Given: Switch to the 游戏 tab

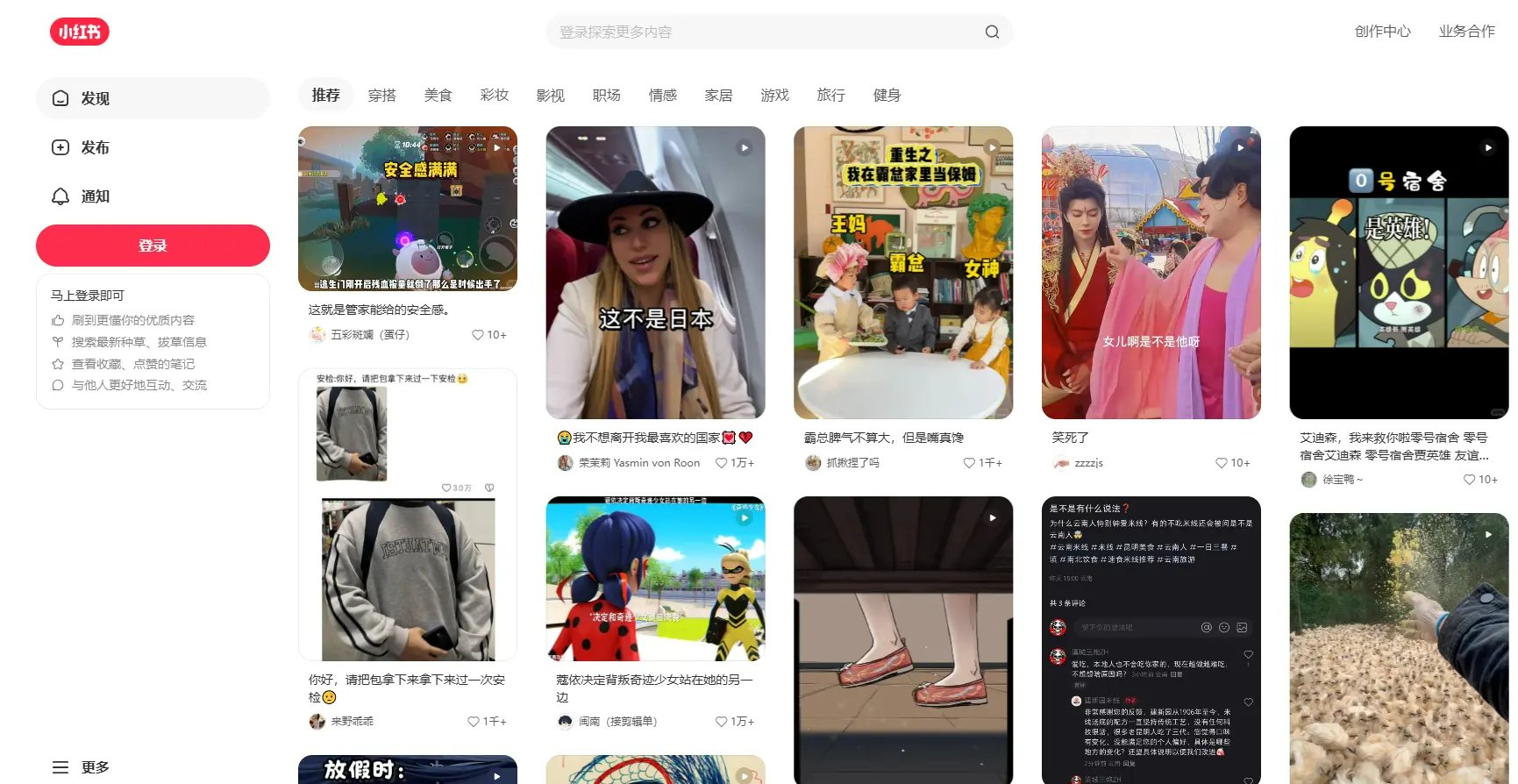Looking at the screenshot, I should (774, 95).
